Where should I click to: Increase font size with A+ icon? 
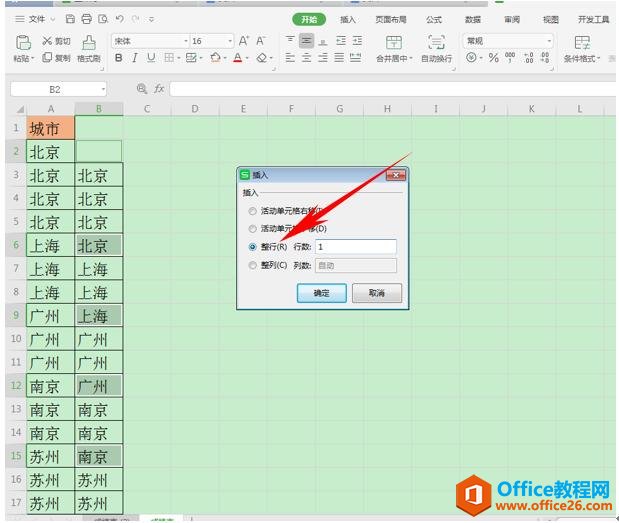[244, 41]
